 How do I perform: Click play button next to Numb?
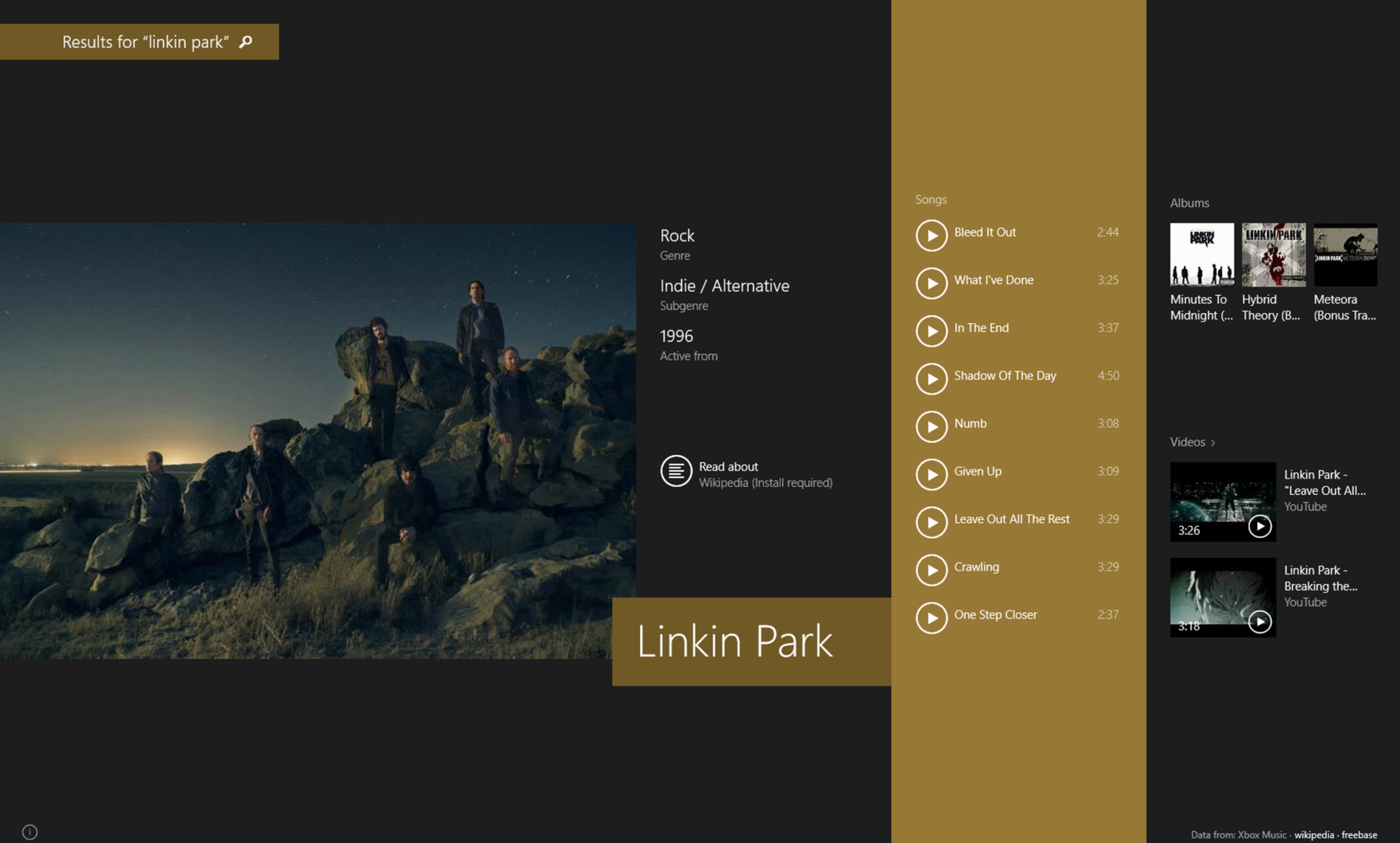(x=931, y=426)
